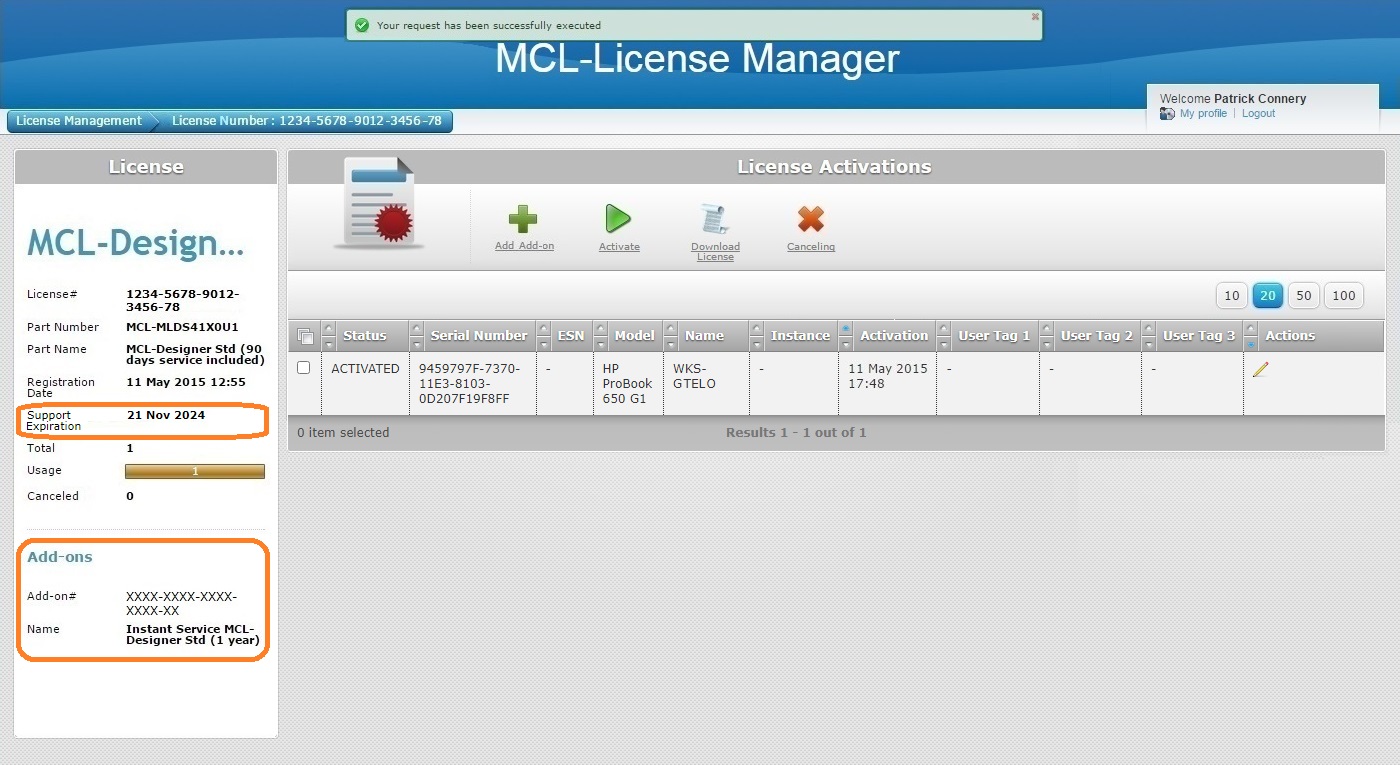Click the Results 1 - 1 out of 1 text
The width and height of the screenshot is (1400, 765).
(796, 433)
